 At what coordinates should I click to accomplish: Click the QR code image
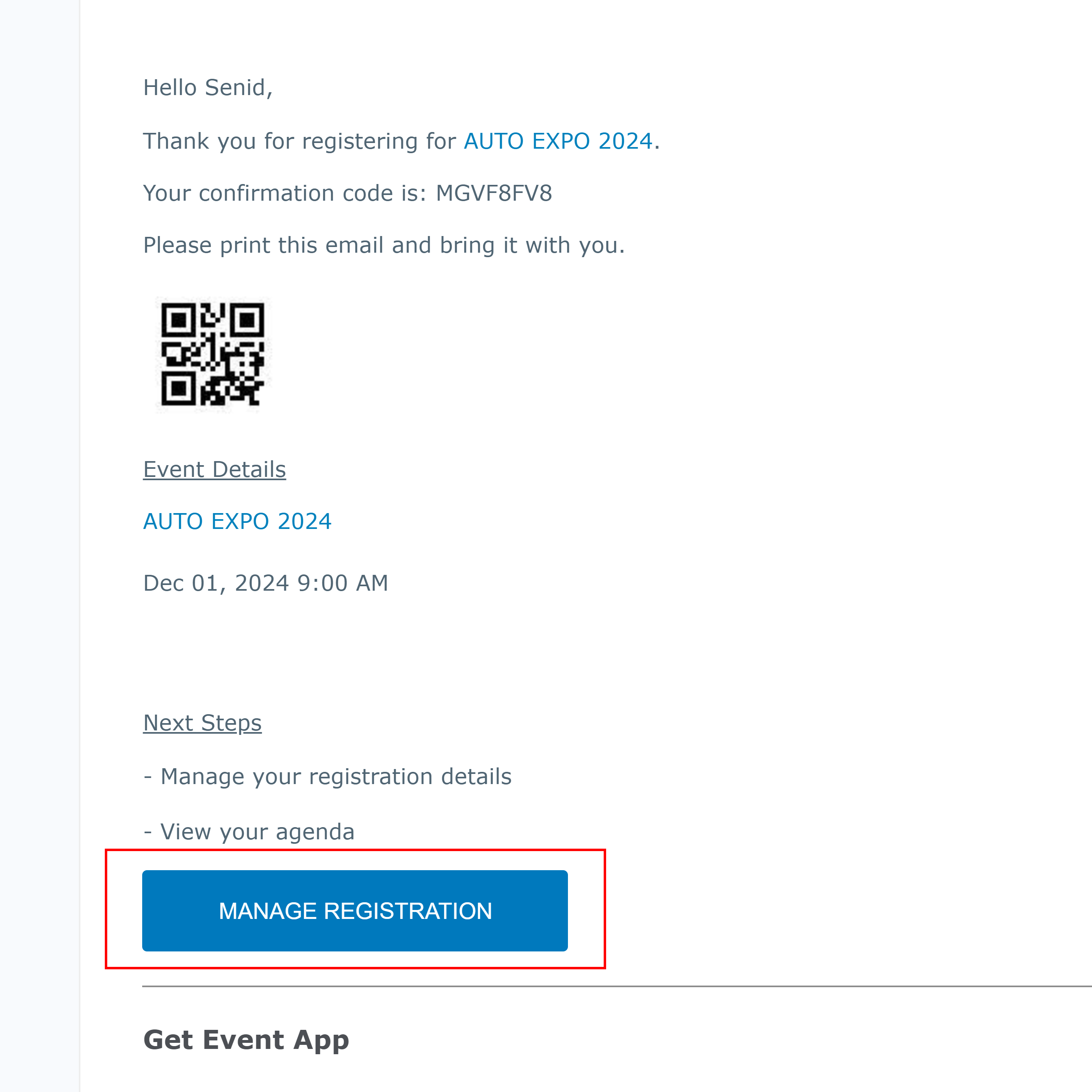click(212, 354)
